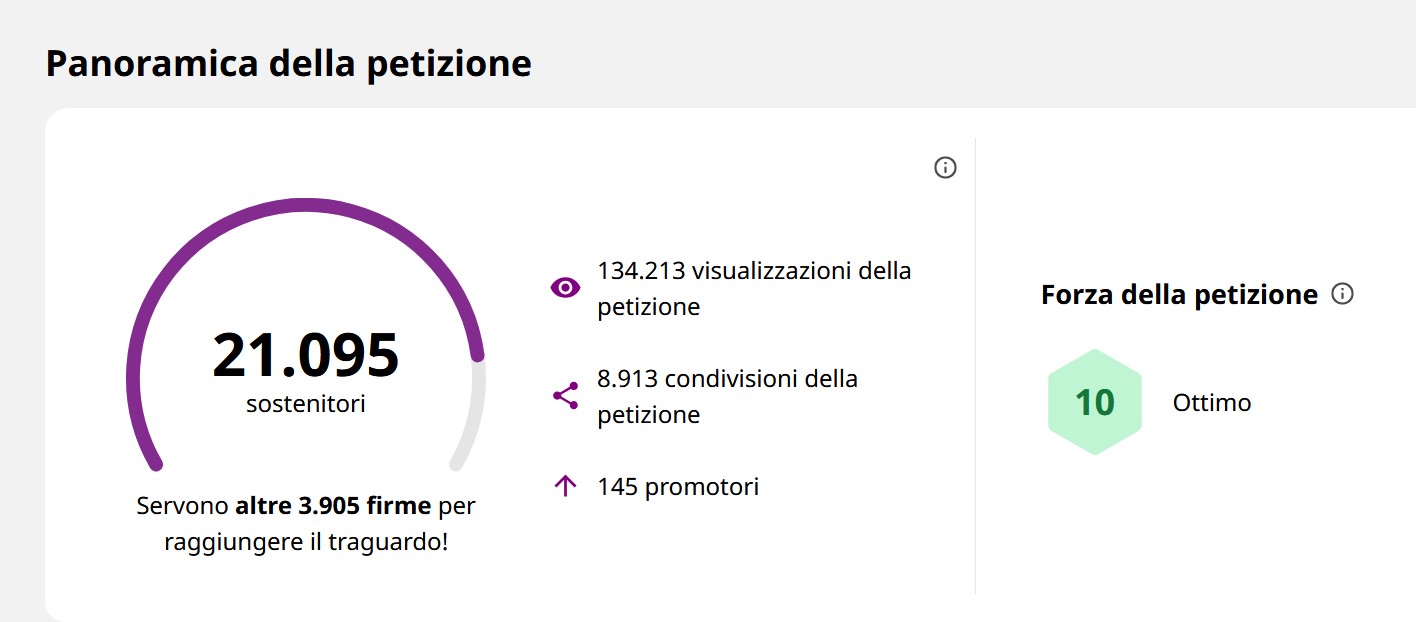Click the 145 promotori label
This screenshot has height=622, width=1416.
tap(678, 487)
